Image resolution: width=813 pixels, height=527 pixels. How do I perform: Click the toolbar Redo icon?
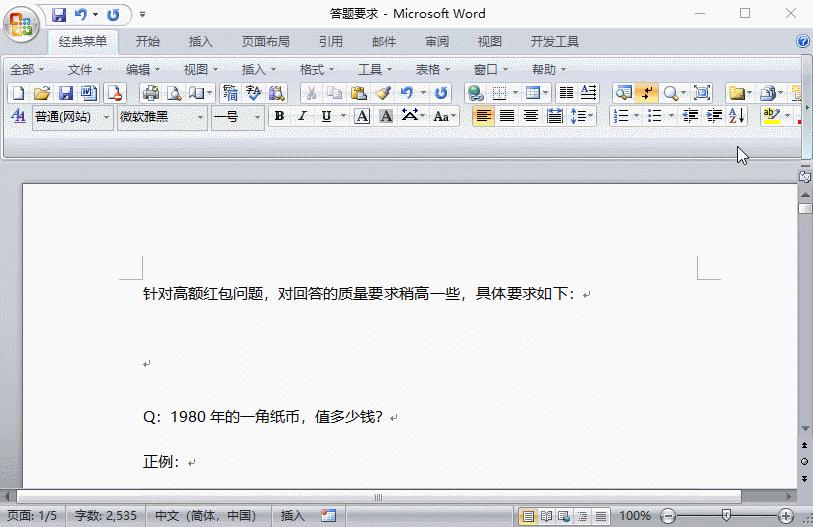(x=441, y=93)
